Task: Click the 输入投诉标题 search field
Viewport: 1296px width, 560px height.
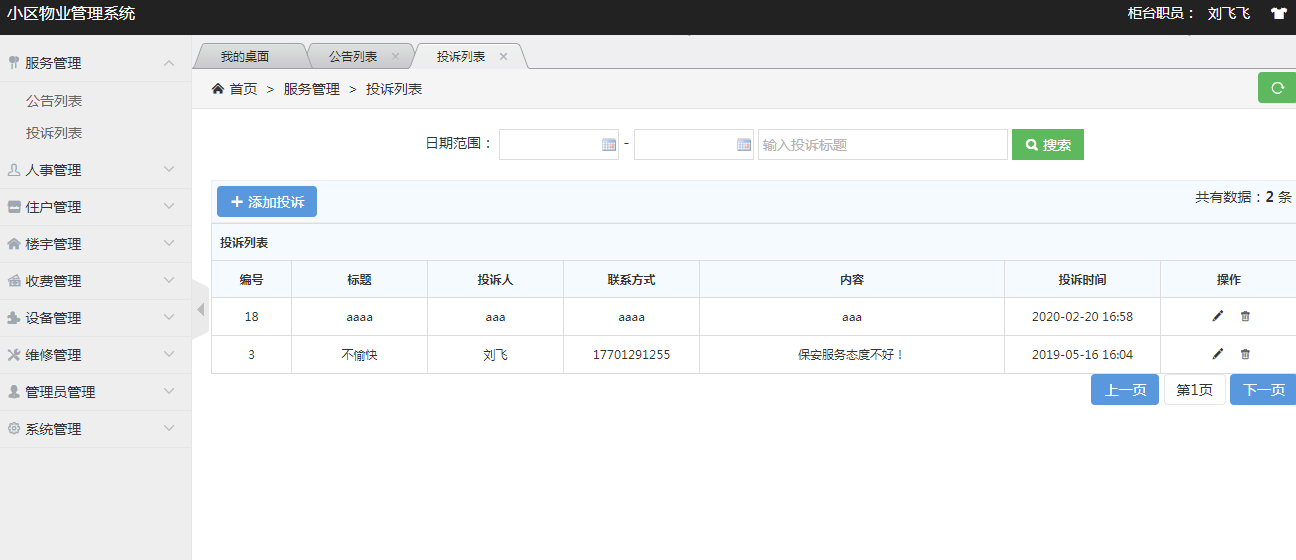Action: [882, 145]
